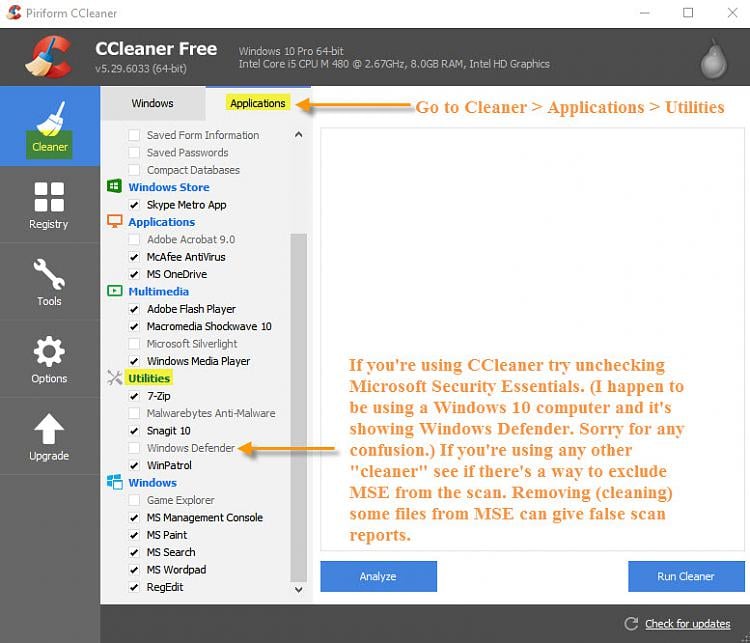Click the Applications monitor category icon
Viewport: 750px width, 643px height.
(x=114, y=221)
